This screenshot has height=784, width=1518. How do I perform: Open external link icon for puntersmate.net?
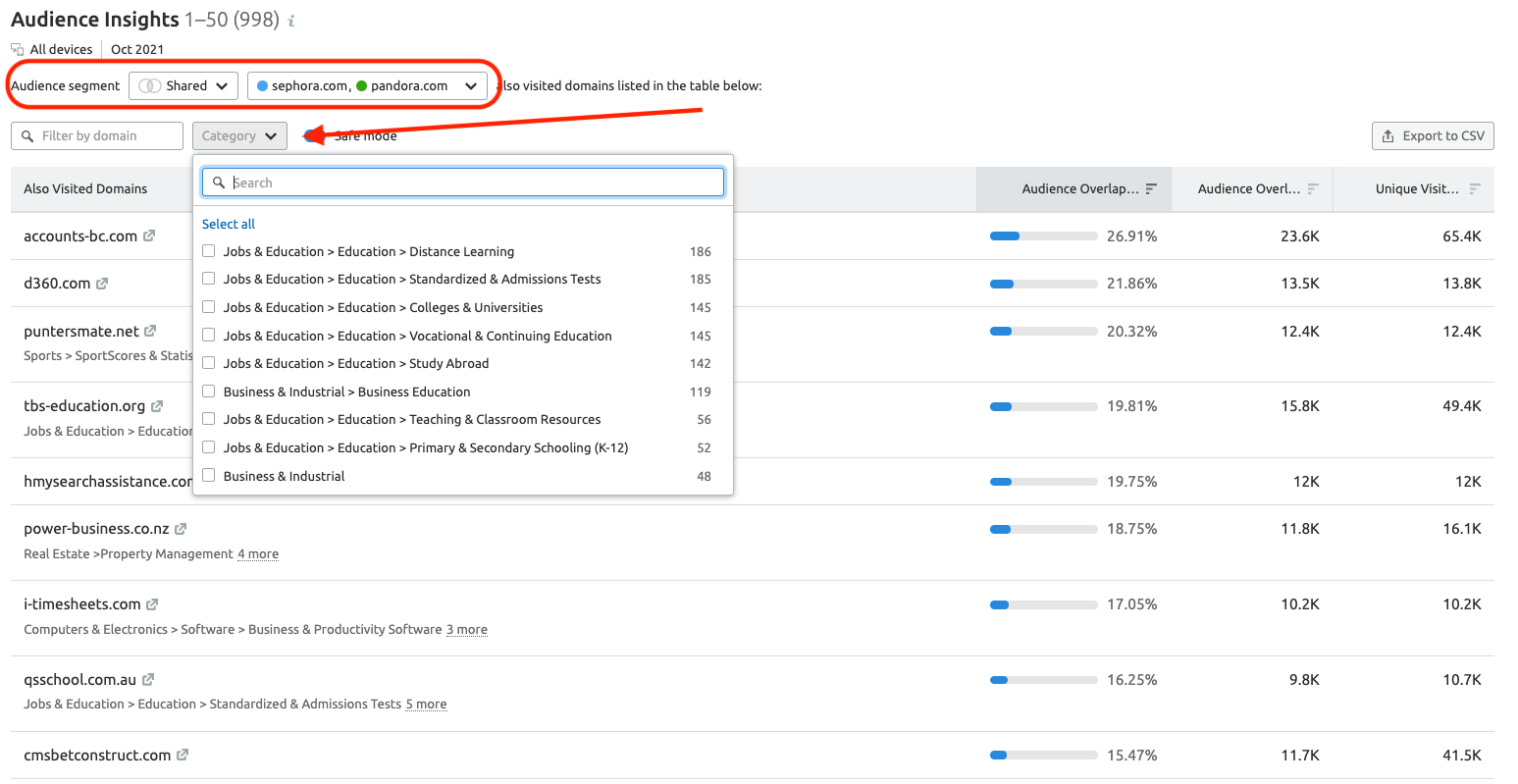(150, 332)
